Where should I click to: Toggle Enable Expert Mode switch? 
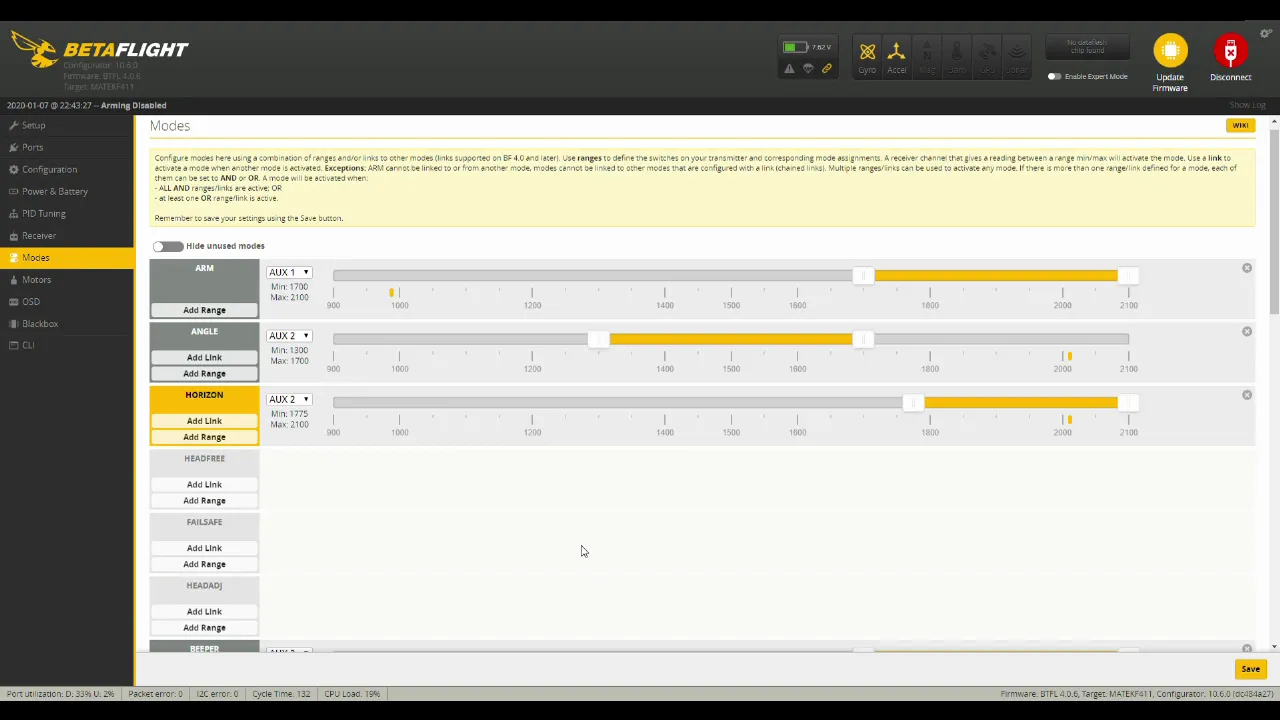pyautogui.click(x=1054, y=76)
